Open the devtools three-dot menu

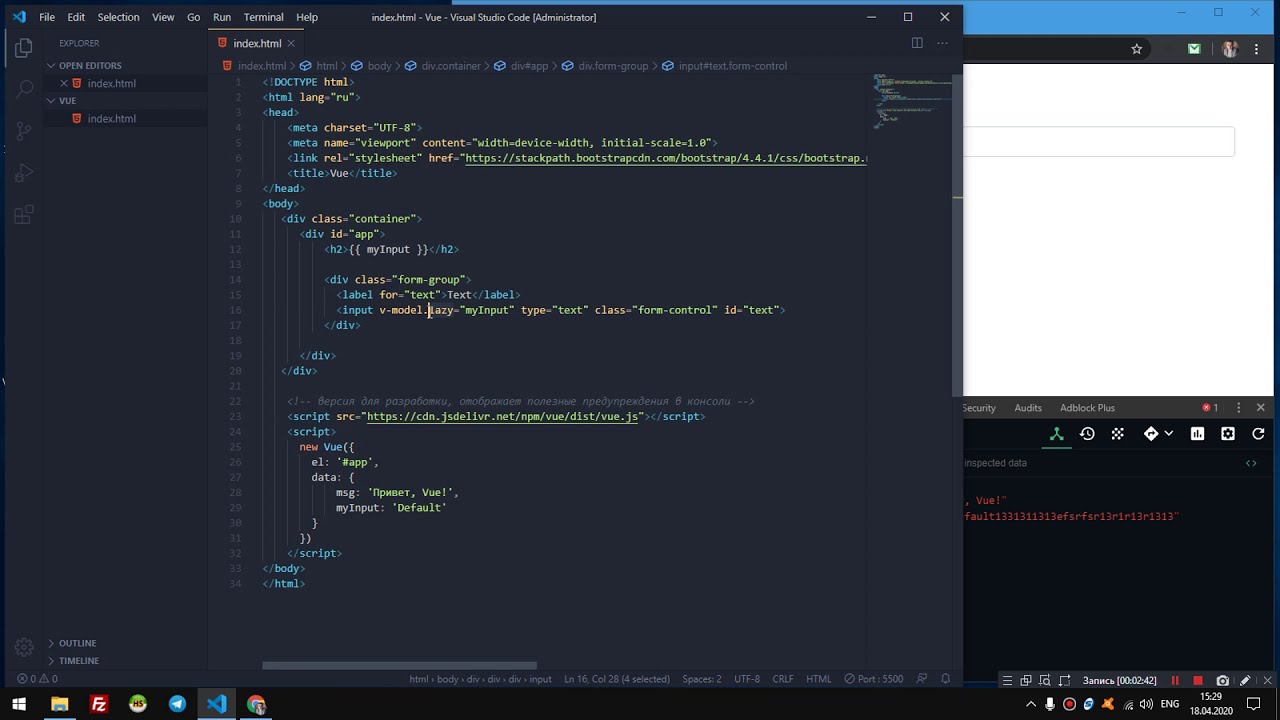pos(1239,408)
